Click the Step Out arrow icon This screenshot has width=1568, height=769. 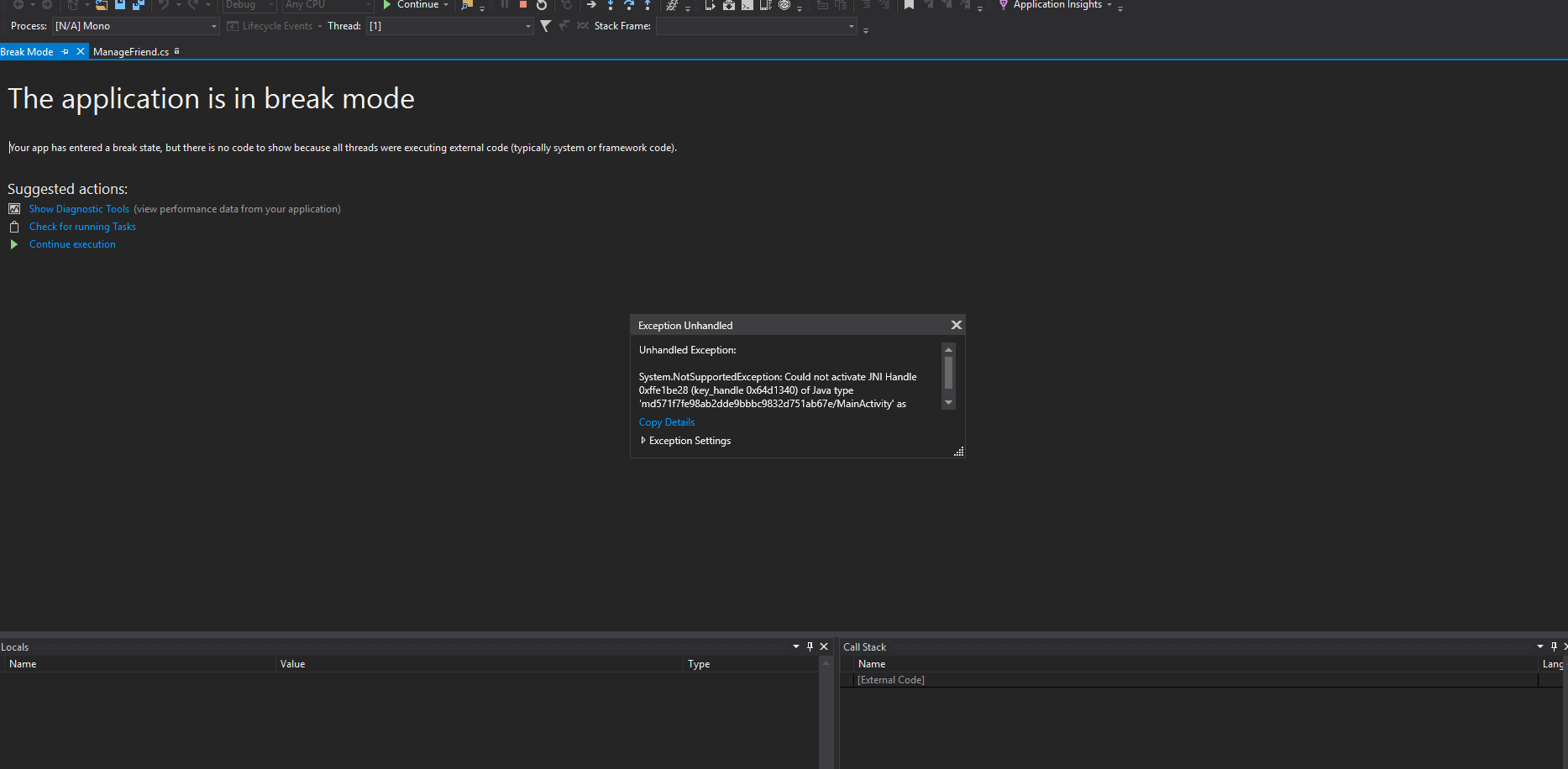(648, 4)
